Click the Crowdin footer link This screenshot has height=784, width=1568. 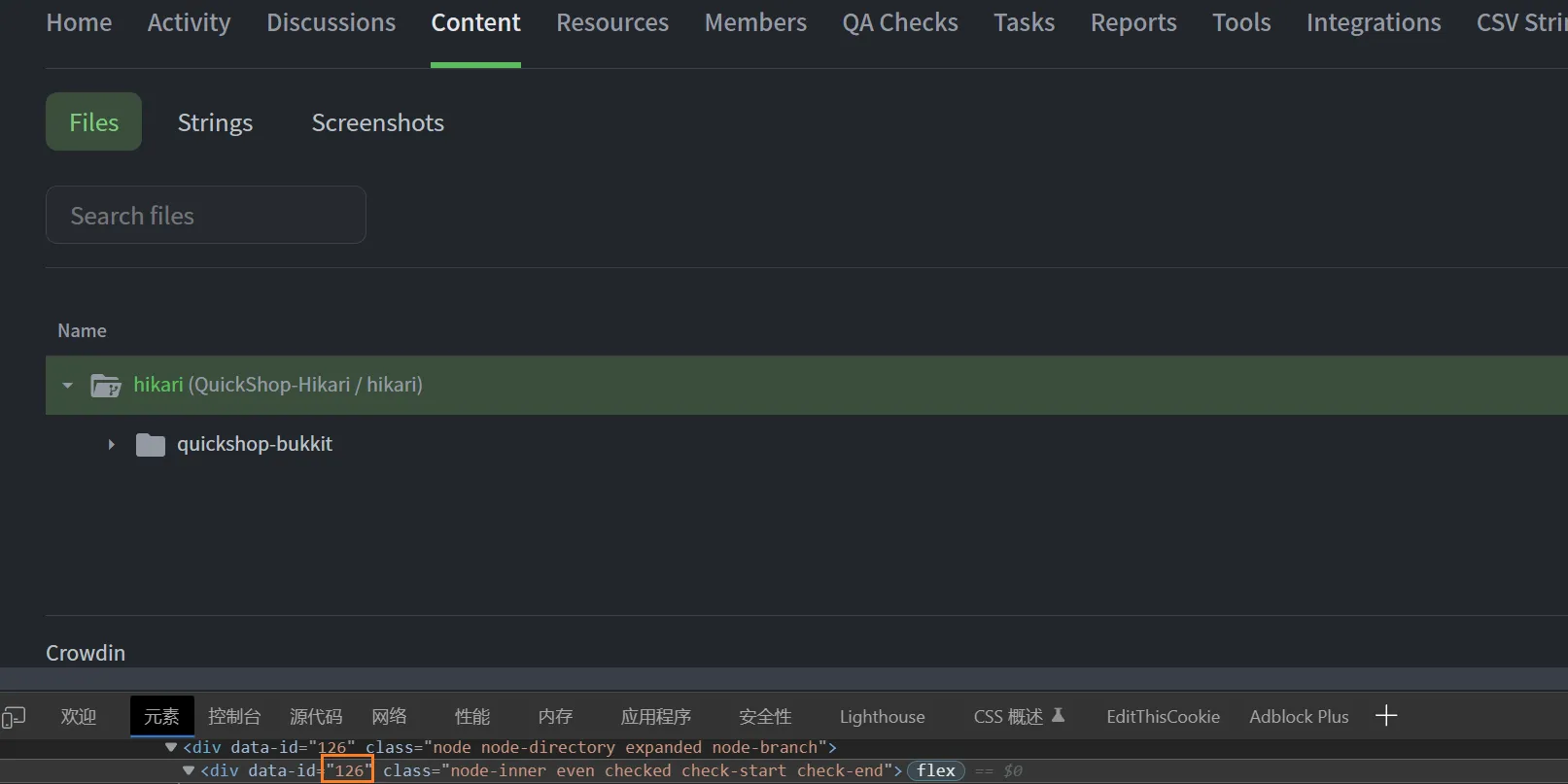[x=86, y=653]
